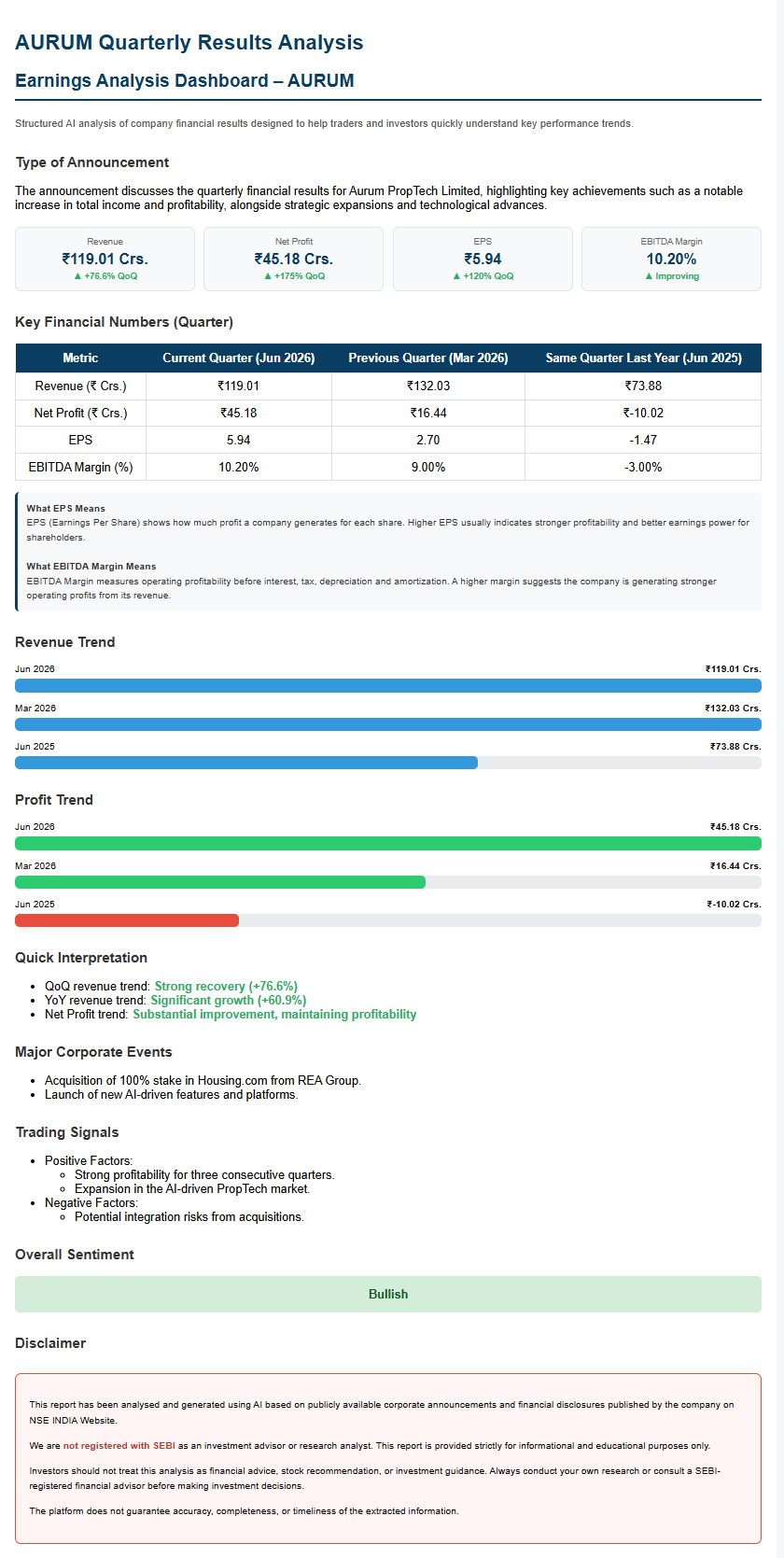Click the Disclaimer section heading

tap(50, 1343)
